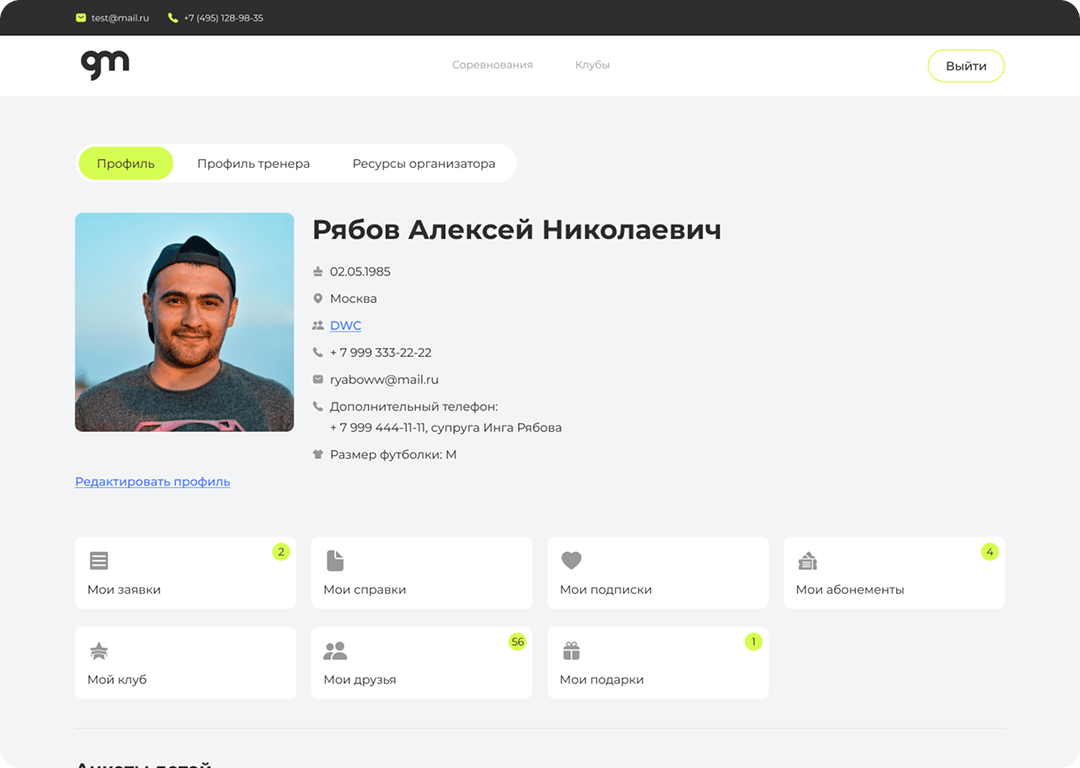1080x768 pixels.
Task: Select the Профиль tab
Action: 126,164
